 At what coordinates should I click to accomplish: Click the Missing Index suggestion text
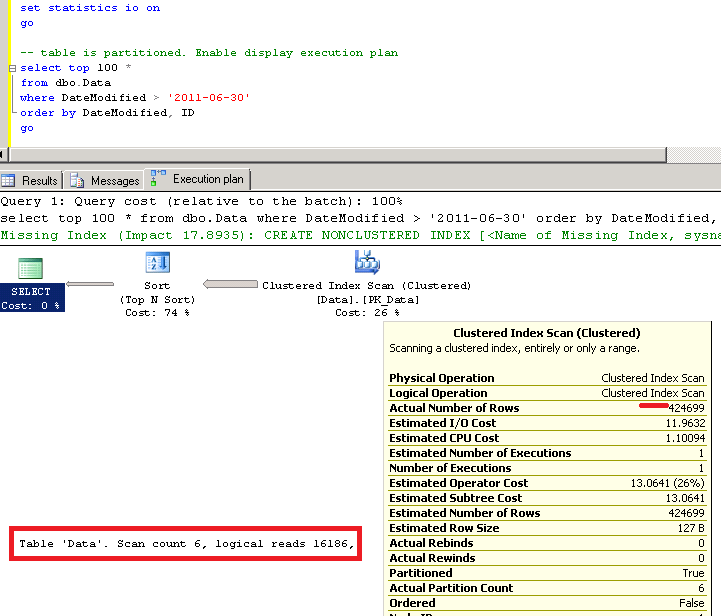[x=360, y=235]
